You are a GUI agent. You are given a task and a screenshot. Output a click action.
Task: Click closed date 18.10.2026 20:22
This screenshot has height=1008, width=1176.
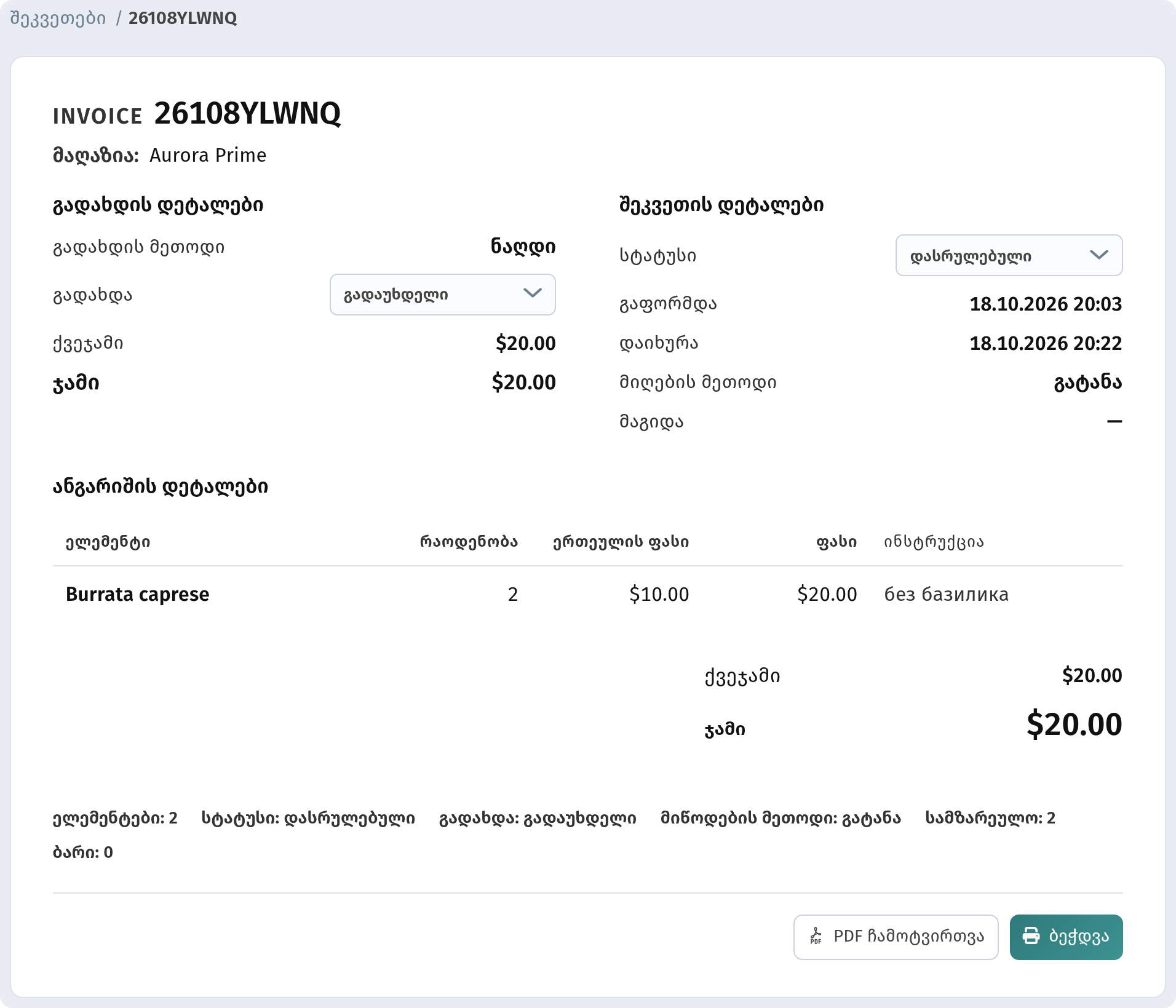1046,343
